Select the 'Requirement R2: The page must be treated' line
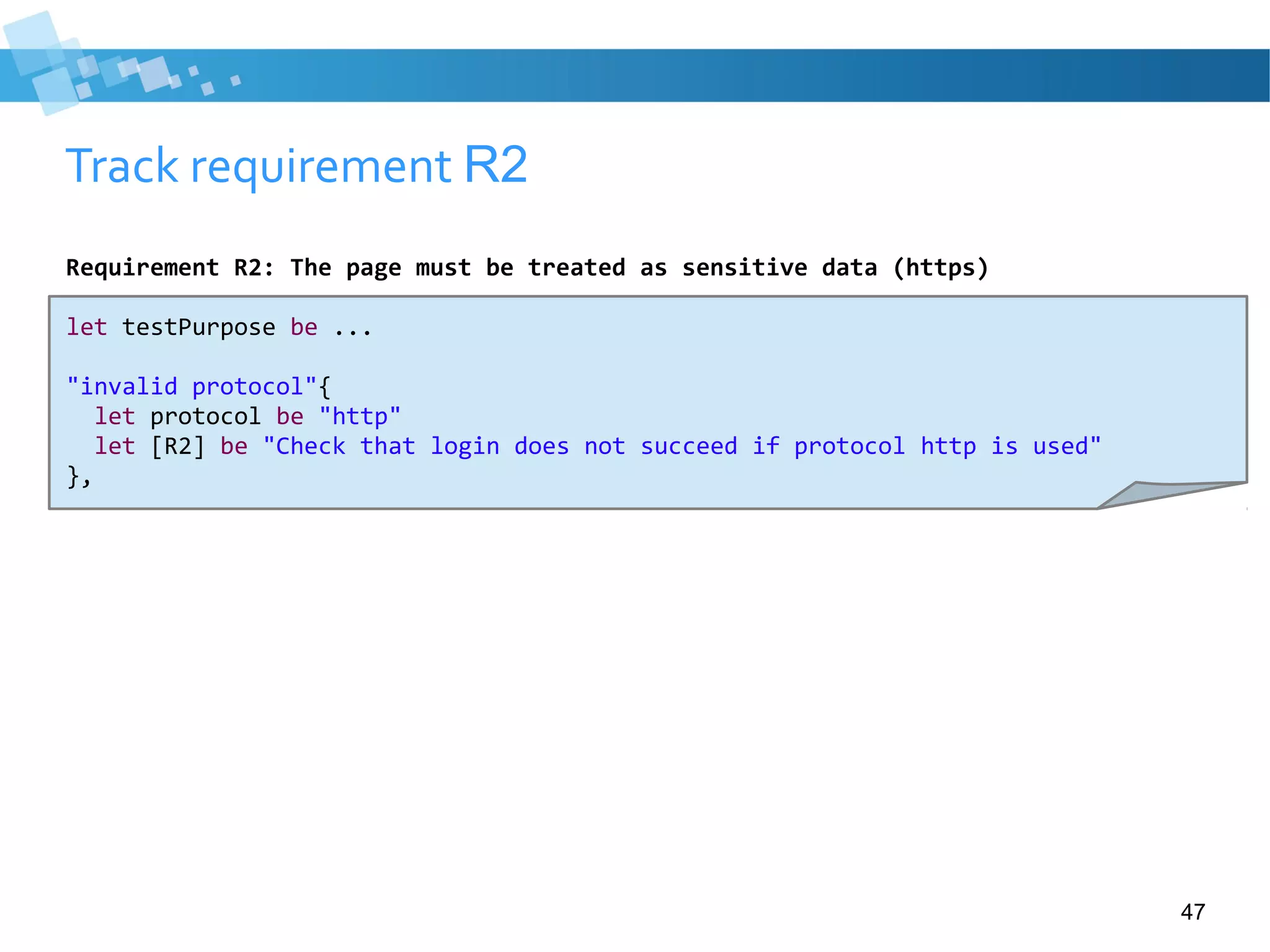 tap(527, 268)
